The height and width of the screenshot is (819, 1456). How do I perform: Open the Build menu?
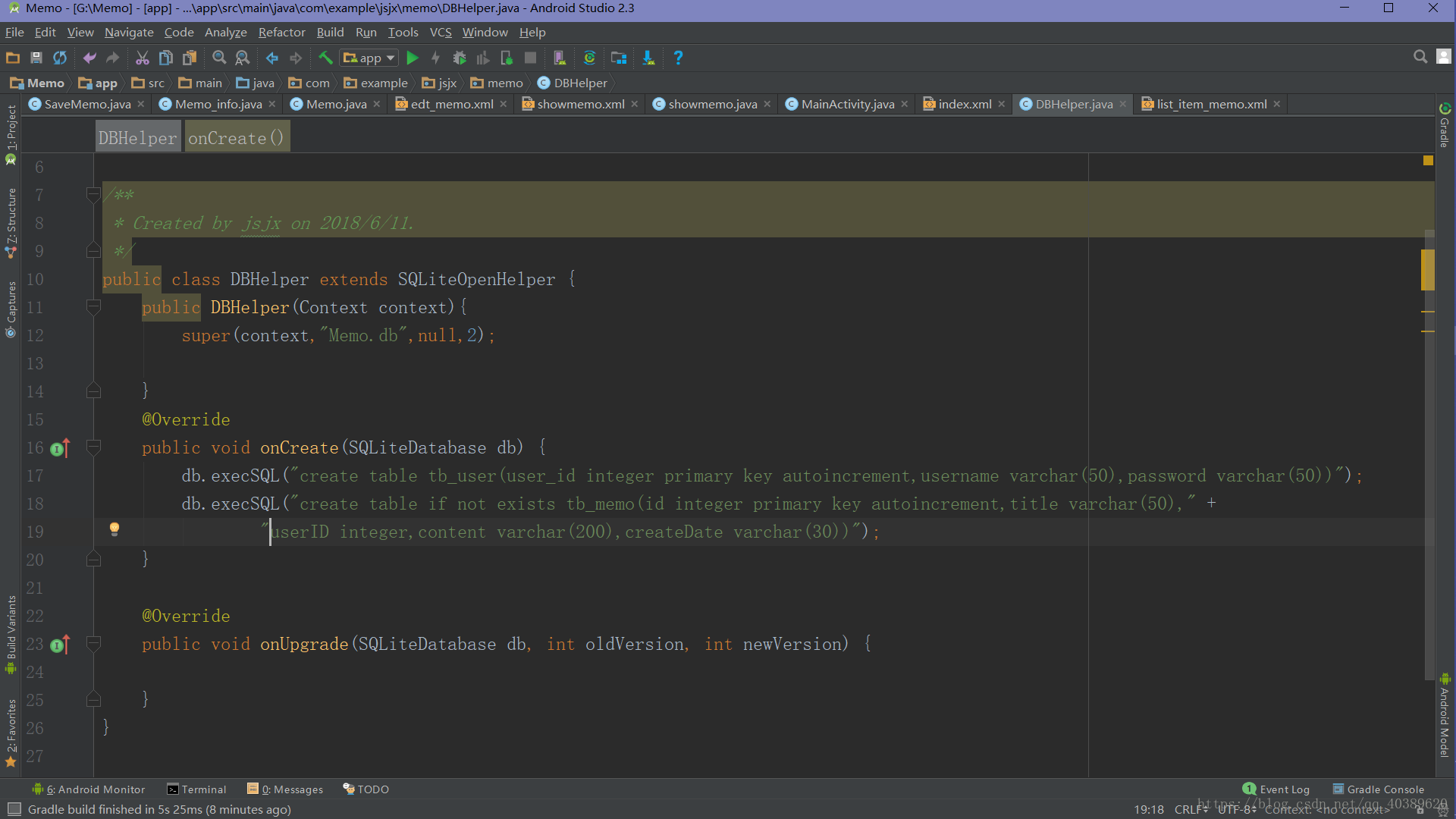(330, 32)
